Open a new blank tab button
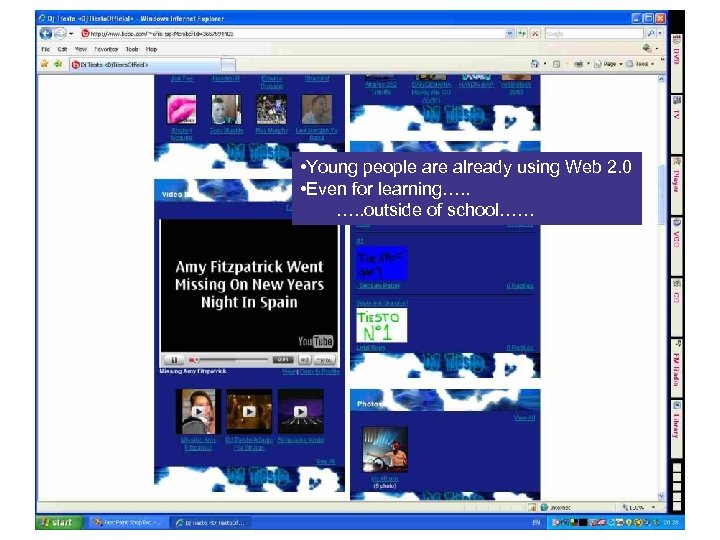Screen dimensions: 720x540 pos(228,65)
